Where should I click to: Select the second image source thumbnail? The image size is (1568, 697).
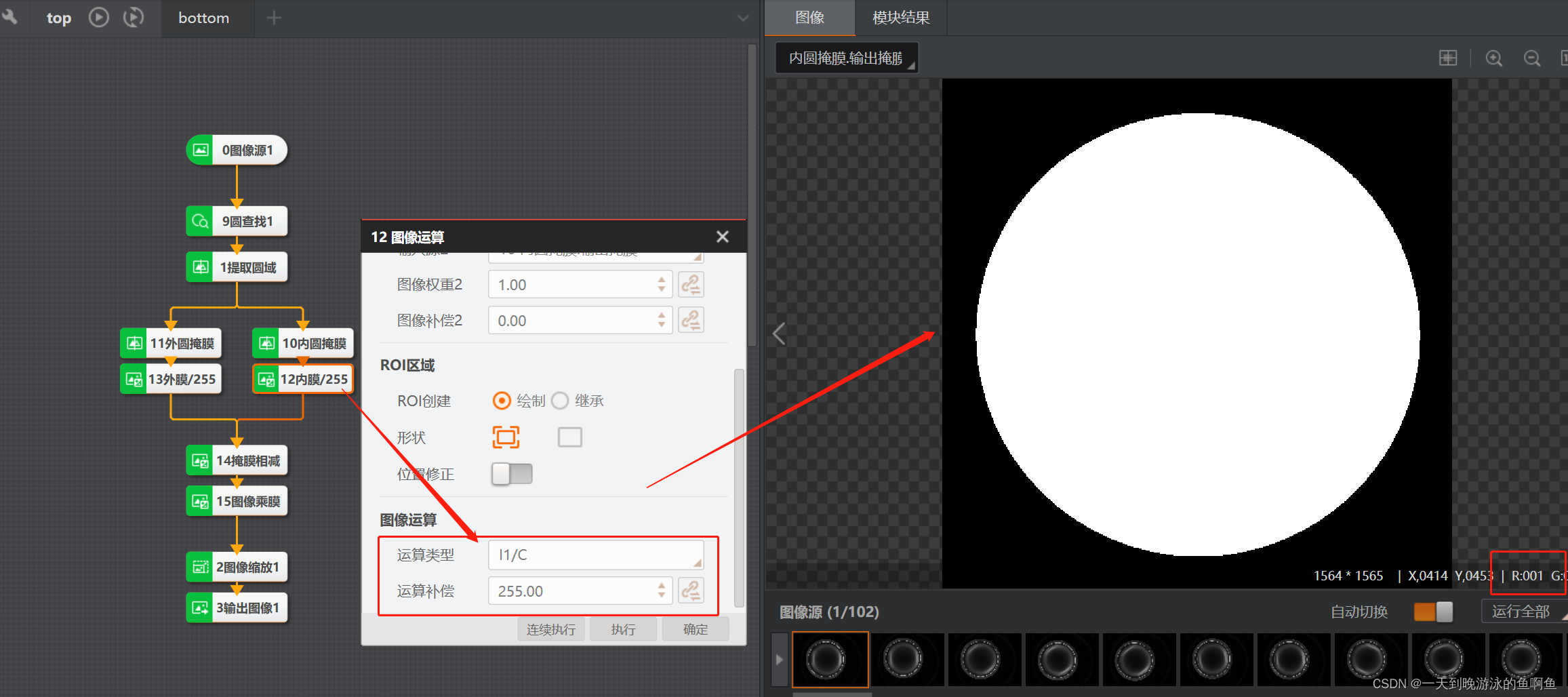pyautogui.click(x=907, y=659)
